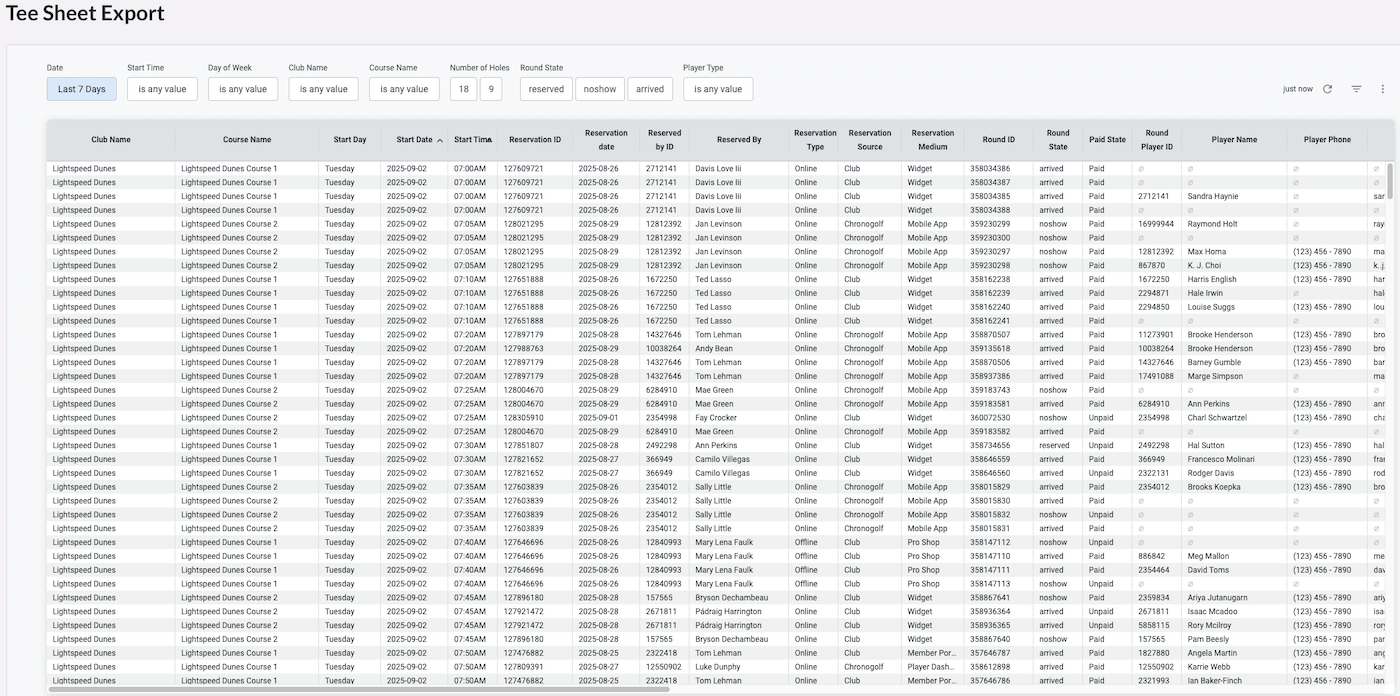Toggle the 18 holes filter button

463,89
